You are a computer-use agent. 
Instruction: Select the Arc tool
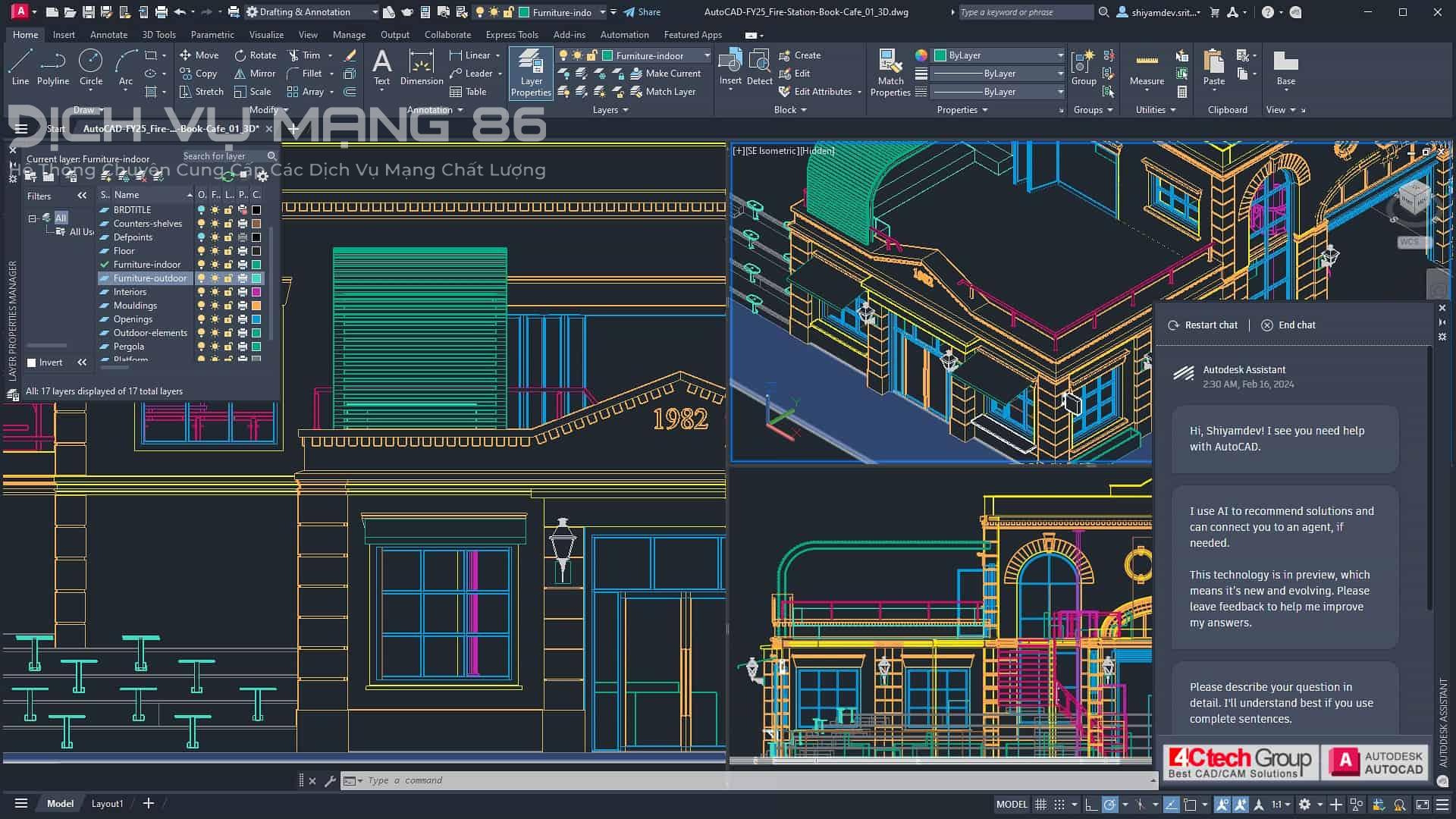click(x=126, y=67)
